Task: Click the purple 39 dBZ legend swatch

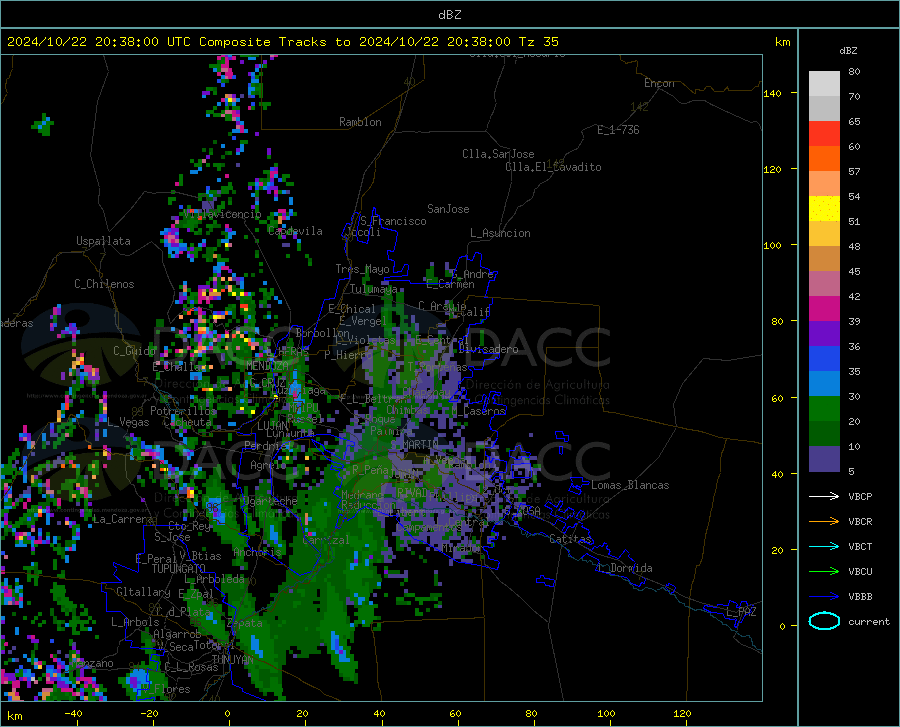Action: [824, 333]
